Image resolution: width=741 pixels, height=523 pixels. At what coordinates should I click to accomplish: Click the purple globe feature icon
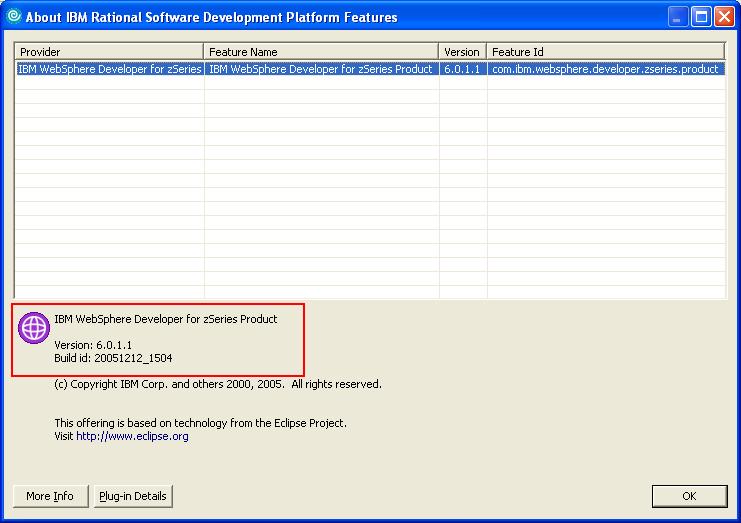tap(34, 327)
